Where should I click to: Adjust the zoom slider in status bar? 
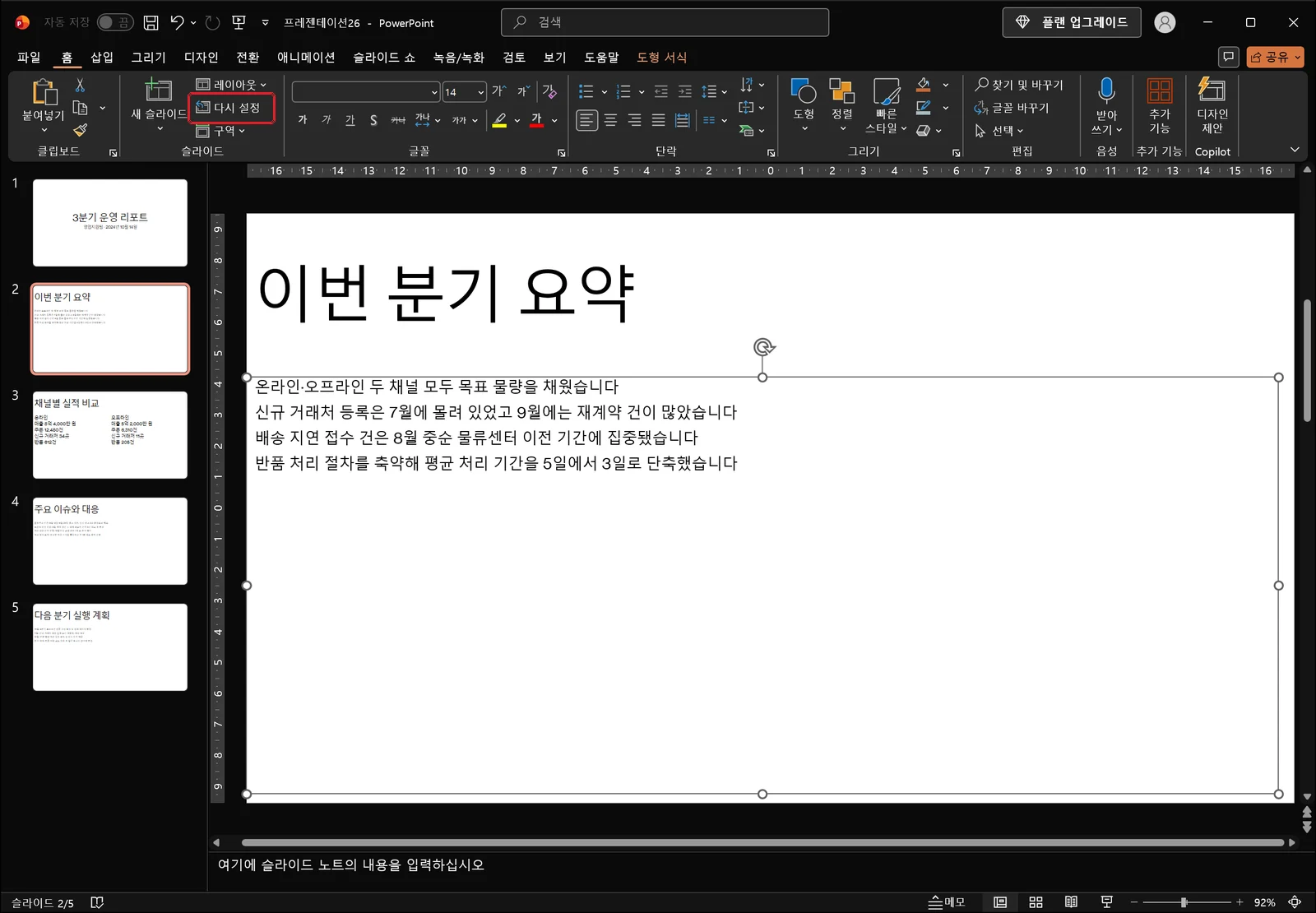pyautogui.click(x=1185, y=902)
